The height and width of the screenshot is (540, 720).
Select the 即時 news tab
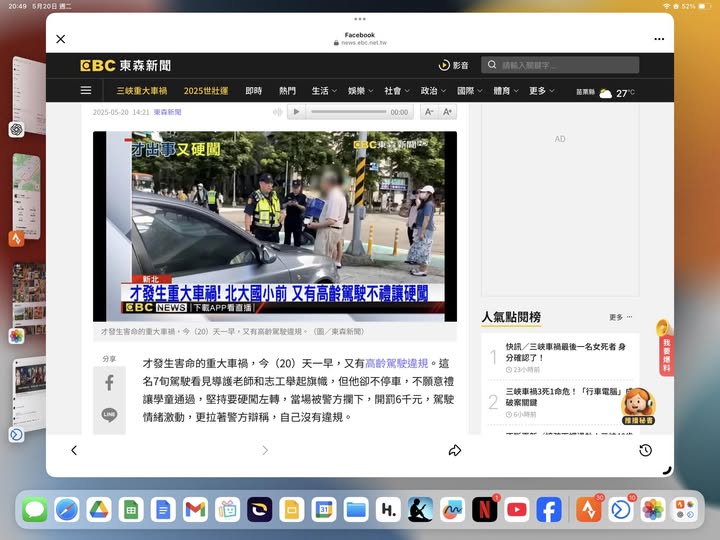(254, 90)
